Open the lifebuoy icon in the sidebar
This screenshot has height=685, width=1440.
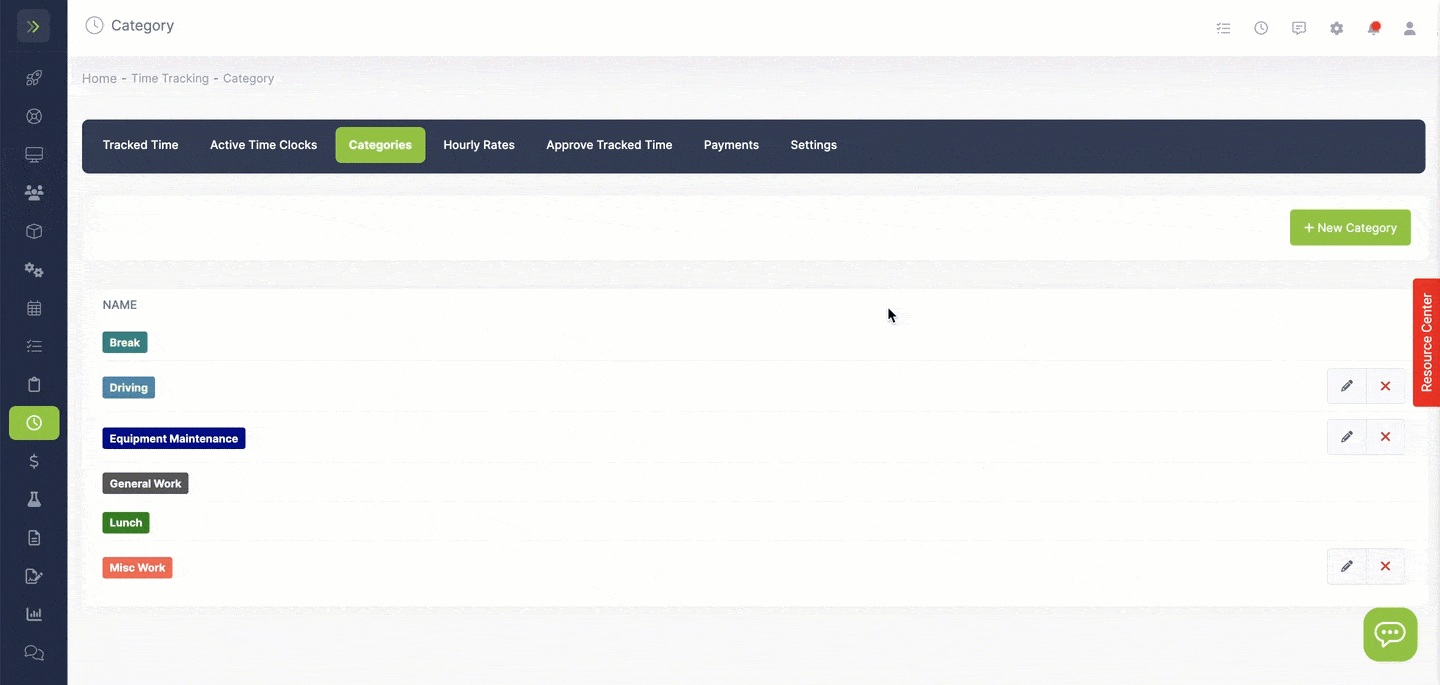tap(34, 116)
